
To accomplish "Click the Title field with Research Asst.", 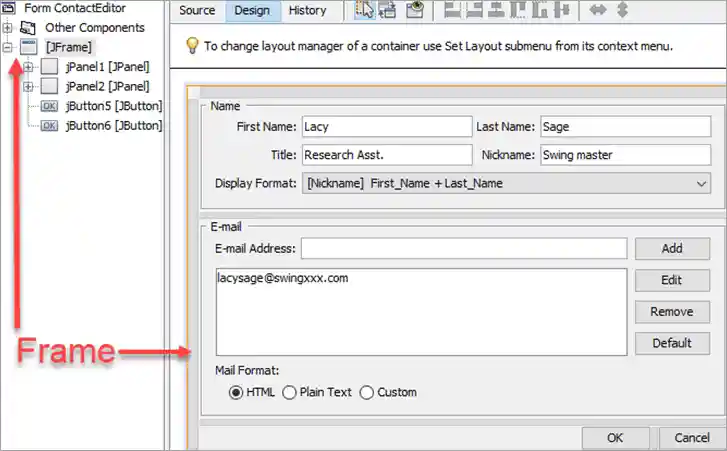I will (x=387, y=155).
